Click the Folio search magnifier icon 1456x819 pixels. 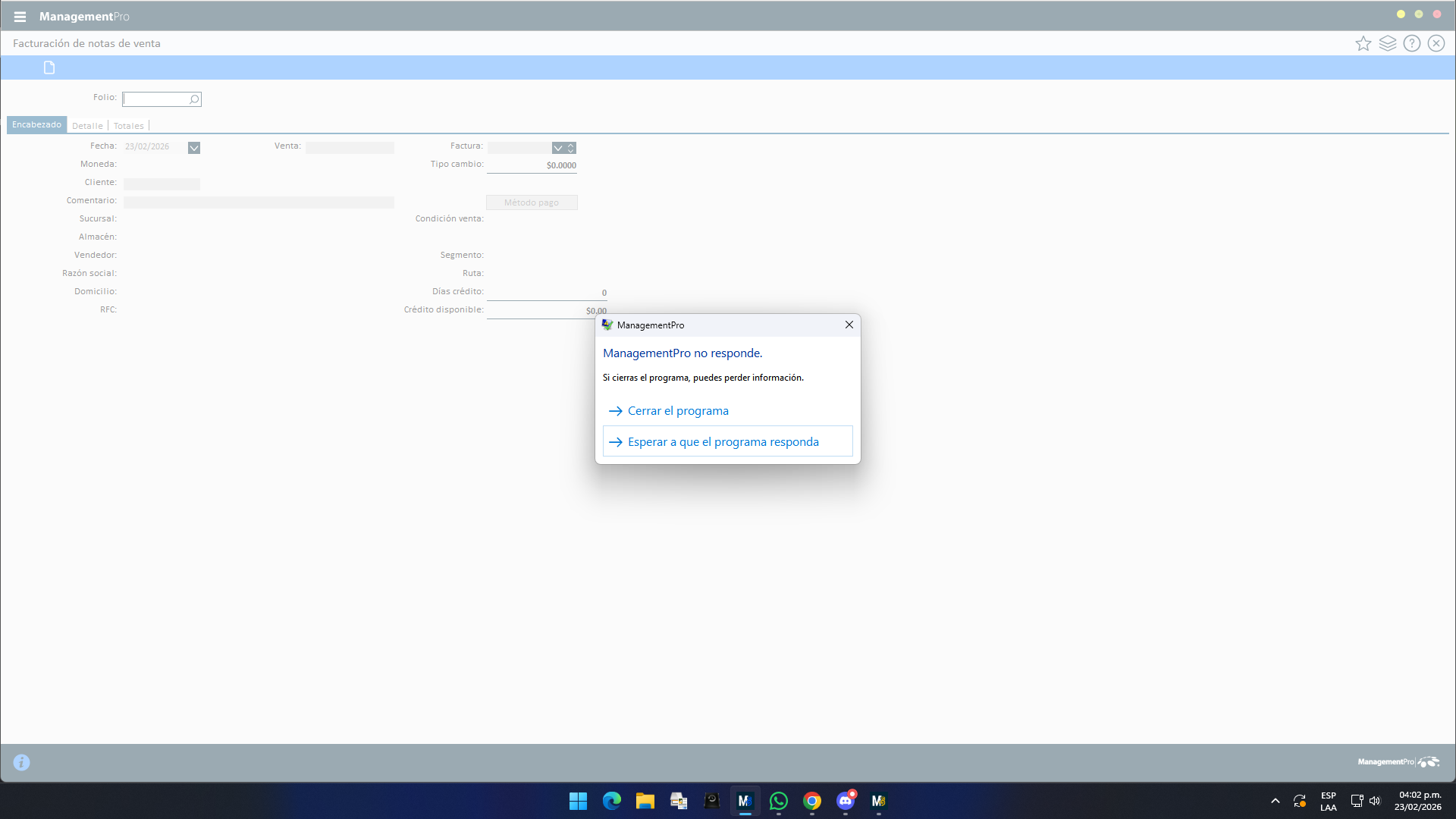pos(194,99)
